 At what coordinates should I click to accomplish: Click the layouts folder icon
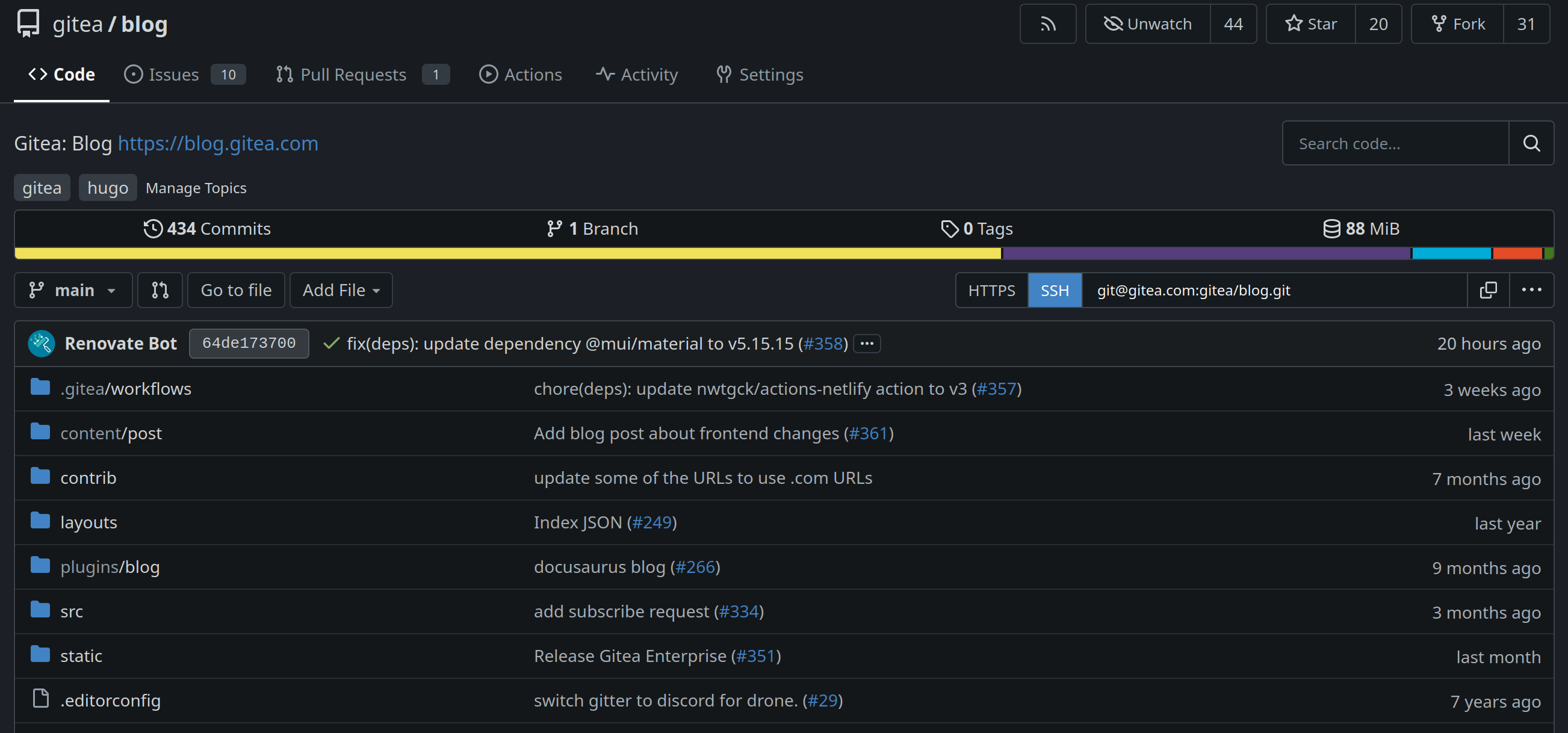pyautogui.click(x=40, y=521)
